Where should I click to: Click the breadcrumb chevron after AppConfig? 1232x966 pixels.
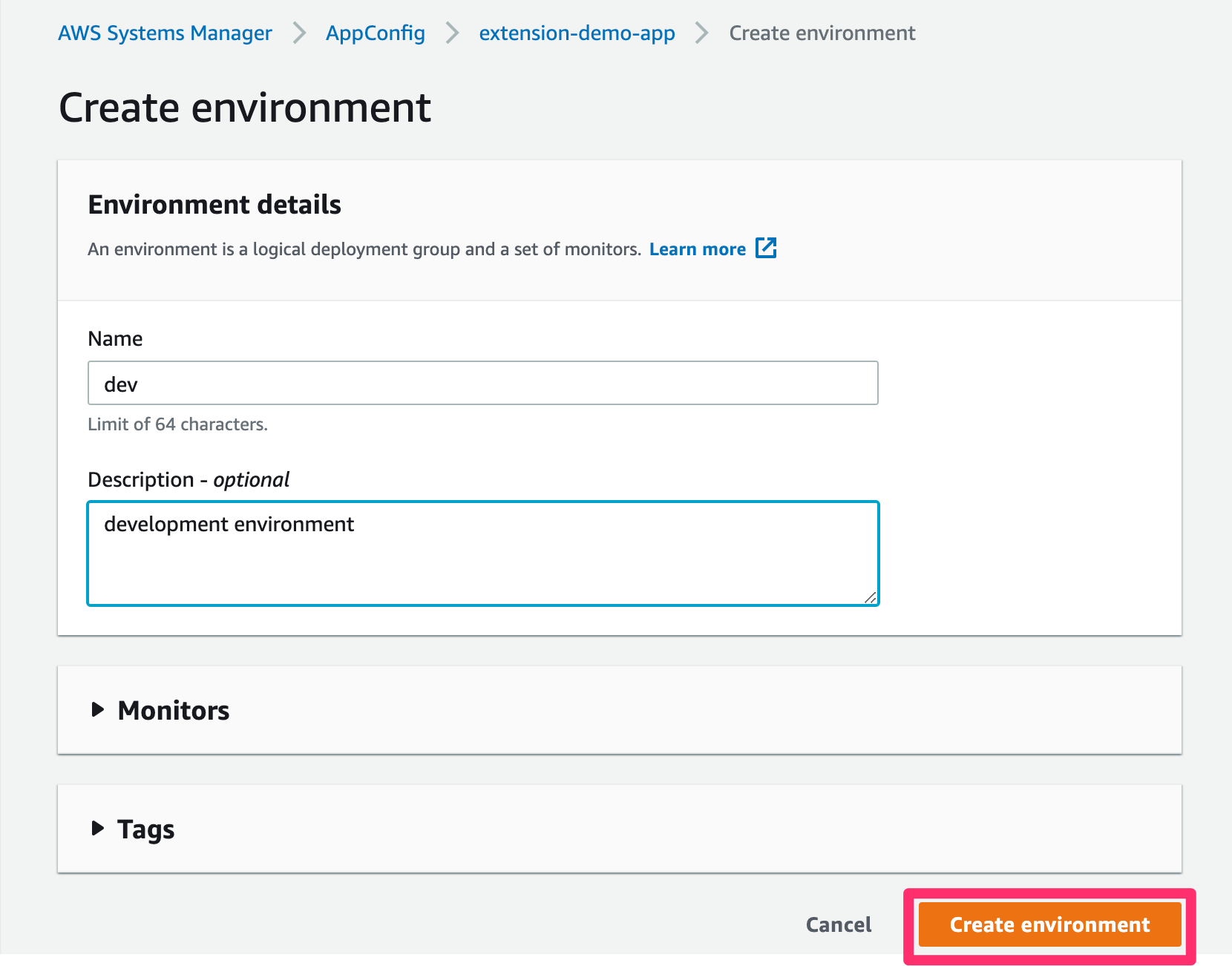(x=450, y=33)
